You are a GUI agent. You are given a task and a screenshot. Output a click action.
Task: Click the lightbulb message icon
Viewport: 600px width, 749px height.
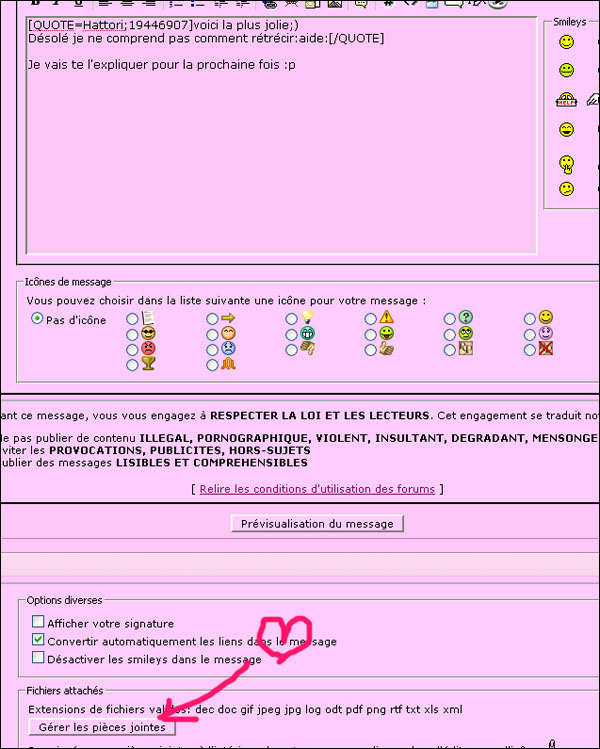click(x=307, y=317)
